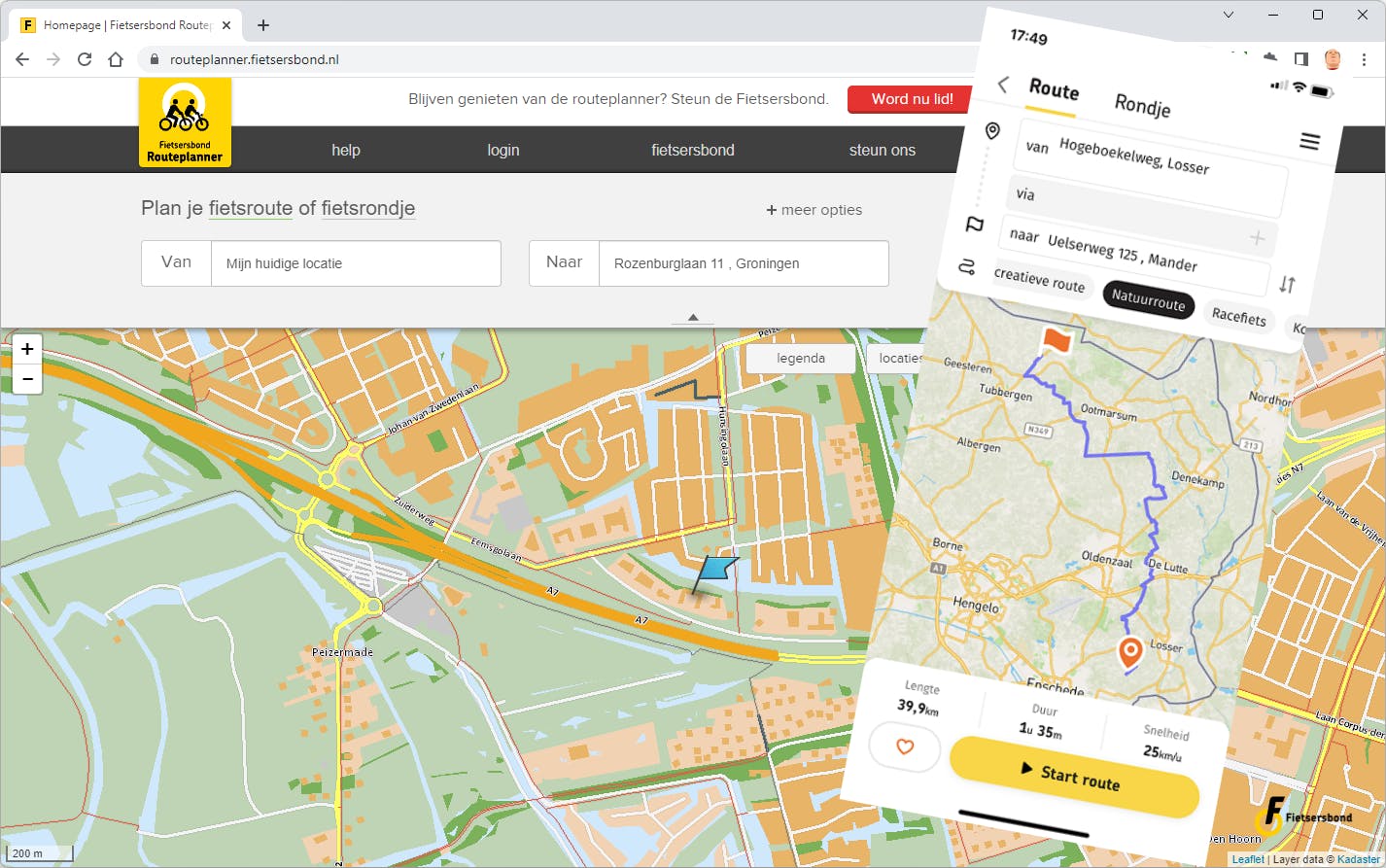
Task: Click the Fietsersbond Routeplanner logo
Action: (x=185, y=122)
